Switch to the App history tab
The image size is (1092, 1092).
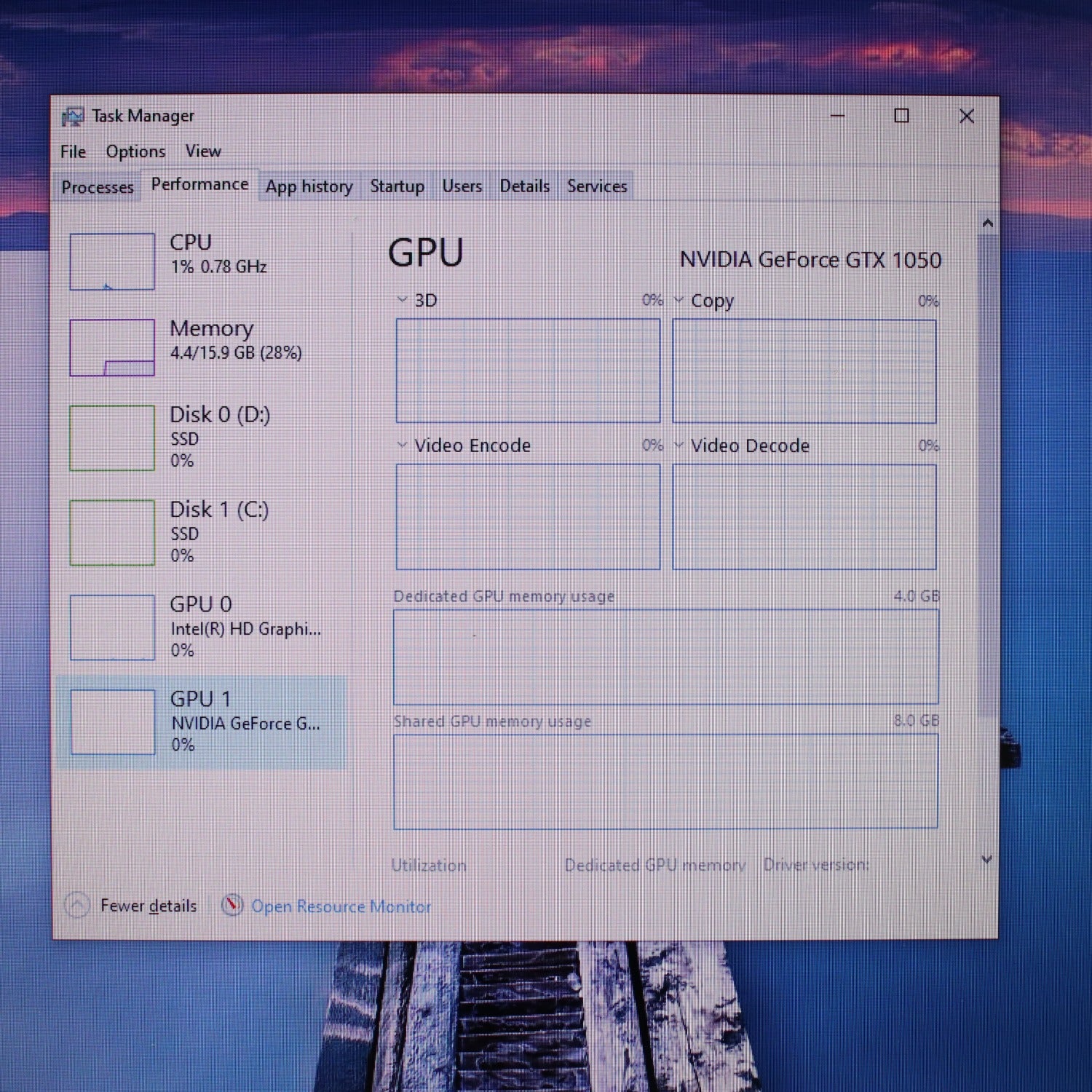coord(309,187)
